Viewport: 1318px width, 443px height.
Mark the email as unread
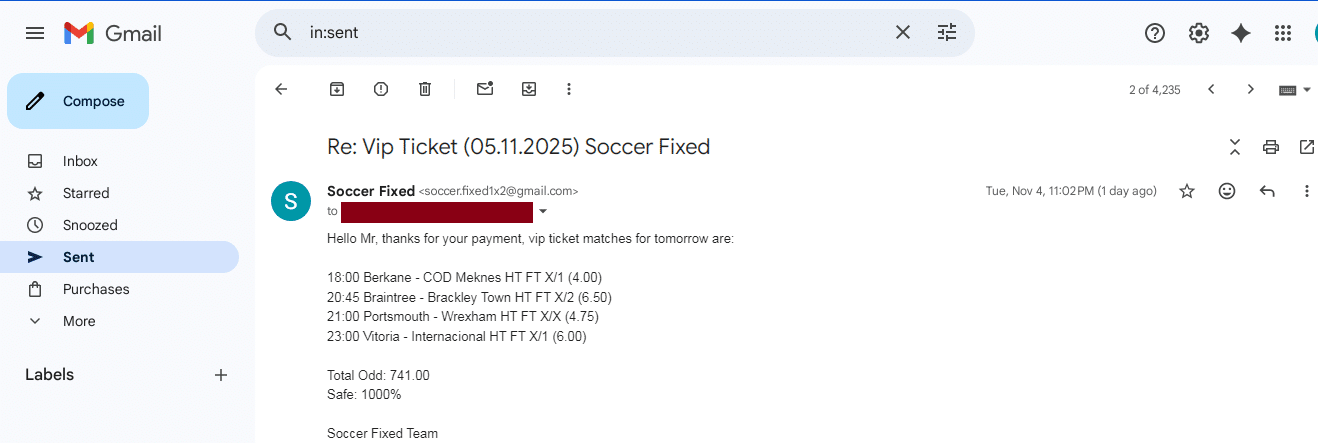[485, 89]
